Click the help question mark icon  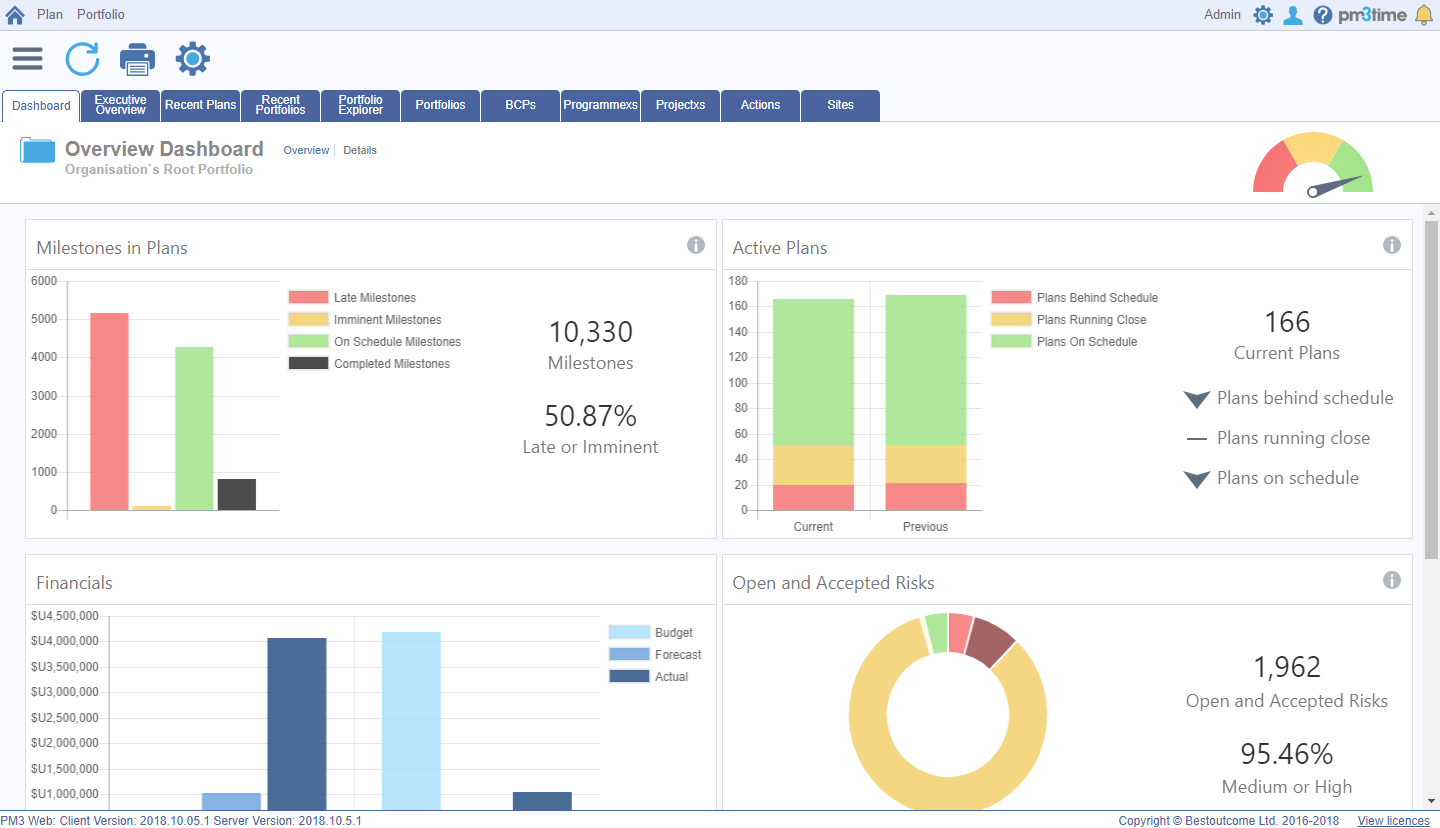click(x=1323, y=15)
